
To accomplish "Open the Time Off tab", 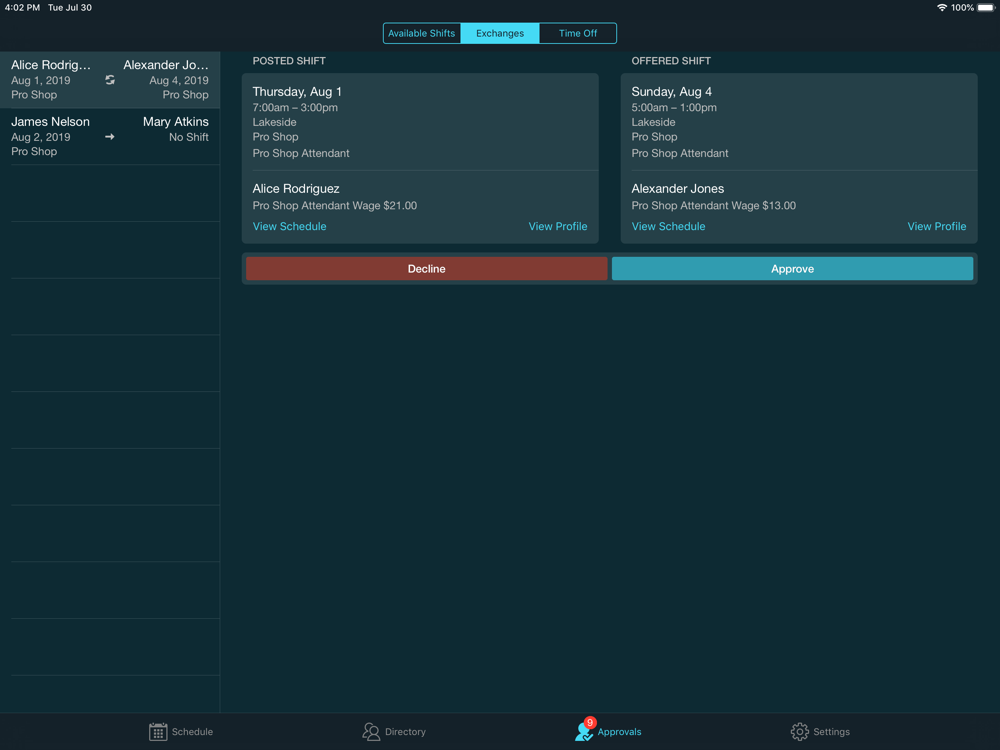I will pos(578,33).
